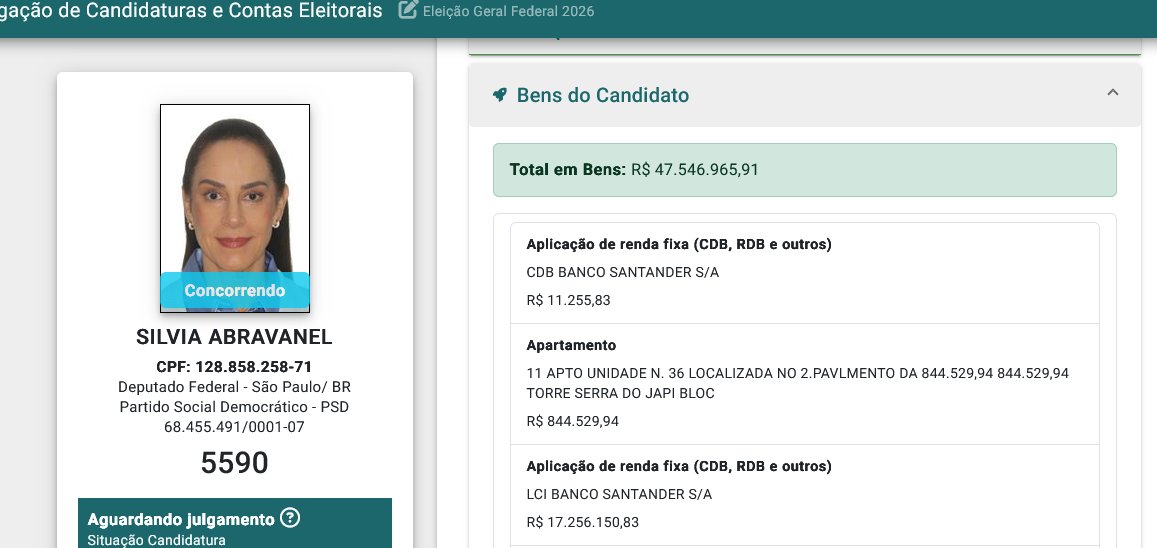
Task: Select the LCI Banco Santander asset entry
Action: [x=804, y=495]
